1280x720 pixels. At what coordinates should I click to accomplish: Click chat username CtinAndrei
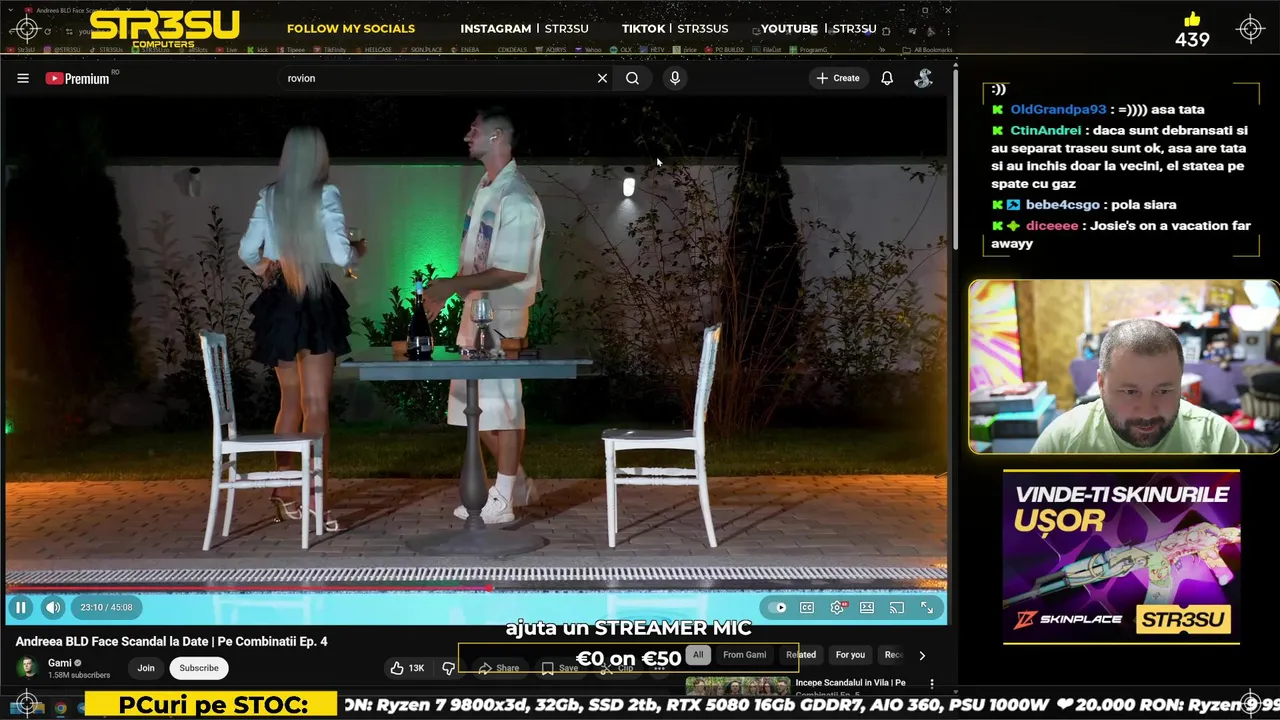1045,131
